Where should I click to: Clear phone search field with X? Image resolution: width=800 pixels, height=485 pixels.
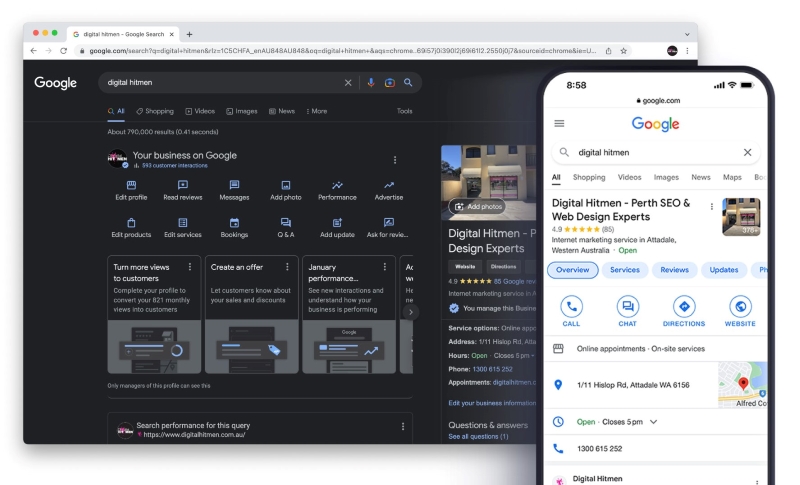point(747,152)
